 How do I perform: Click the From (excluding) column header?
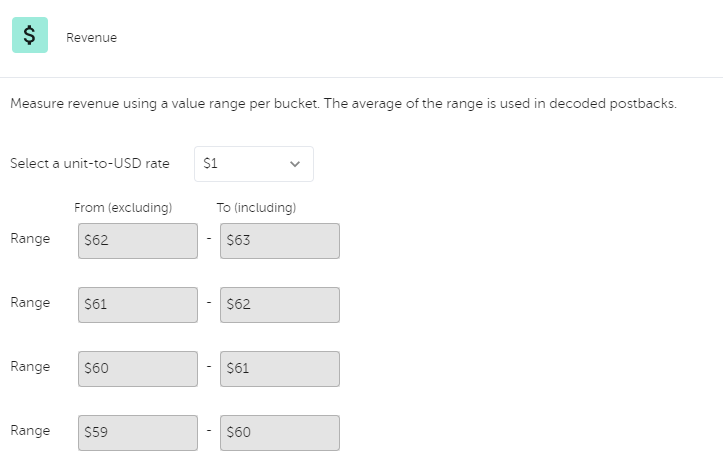[x=123, y=208]
